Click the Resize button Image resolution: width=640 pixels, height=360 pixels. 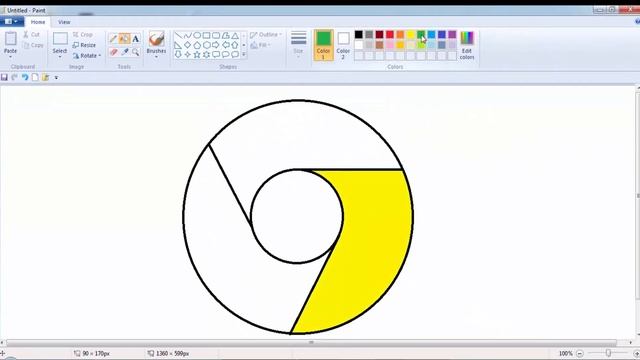pyautogui.click(x=84, y=45)
